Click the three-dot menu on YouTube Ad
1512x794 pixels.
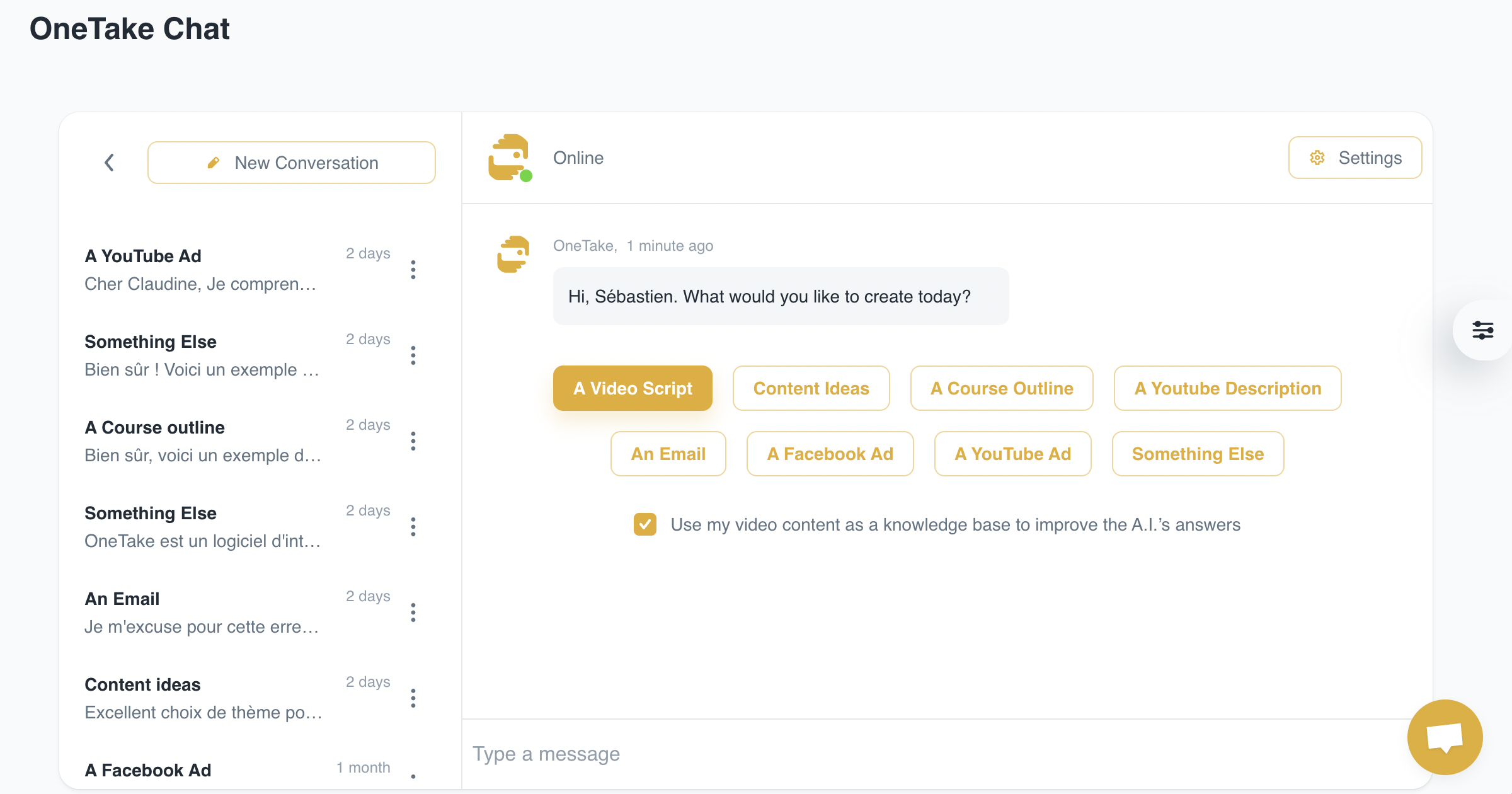point(416,270)
